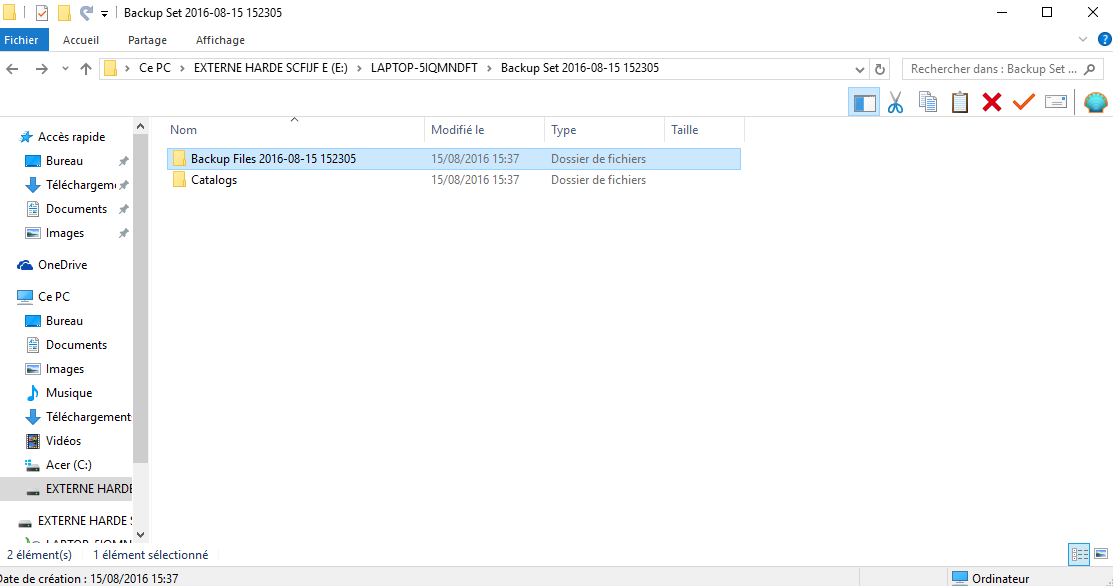
Task: Switch to the Partage tab
Action: click(x=147, y=40)
